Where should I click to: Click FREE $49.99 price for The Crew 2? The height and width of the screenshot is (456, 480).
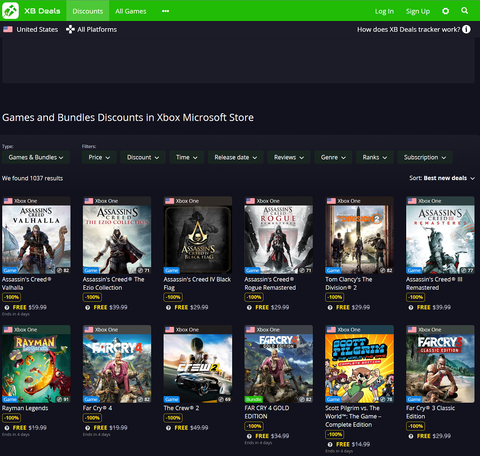pos(191,428)
